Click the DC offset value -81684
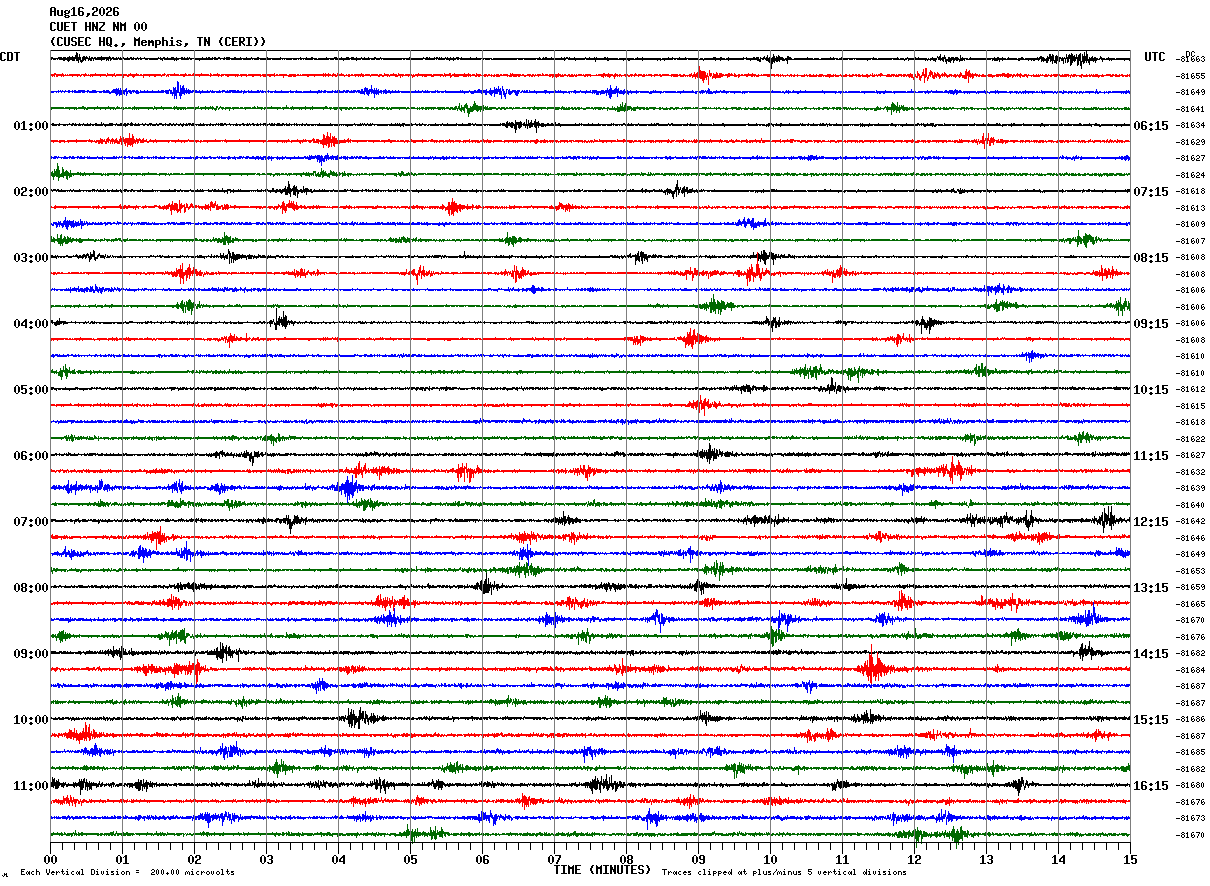 click(1191, 670)
